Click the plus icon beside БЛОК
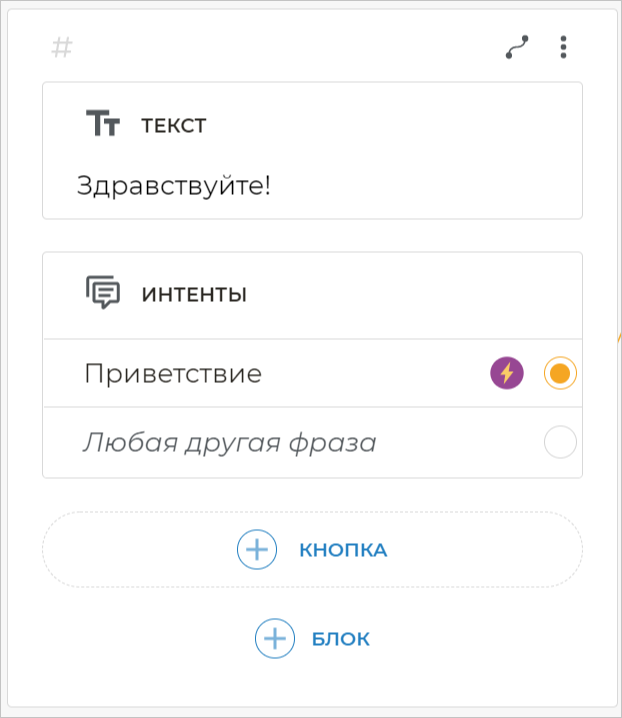The image size is (622, 718). [274, 638]
